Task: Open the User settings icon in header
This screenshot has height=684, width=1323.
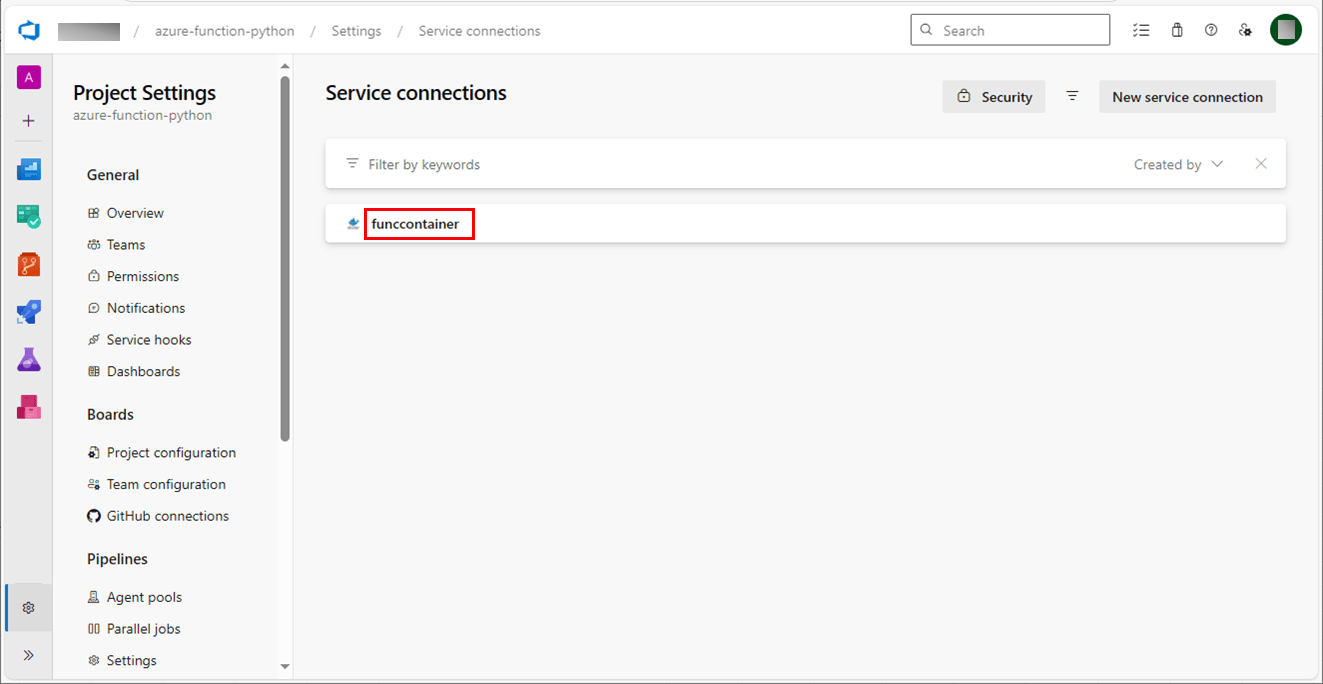Action: click(x=1245, y=30)
